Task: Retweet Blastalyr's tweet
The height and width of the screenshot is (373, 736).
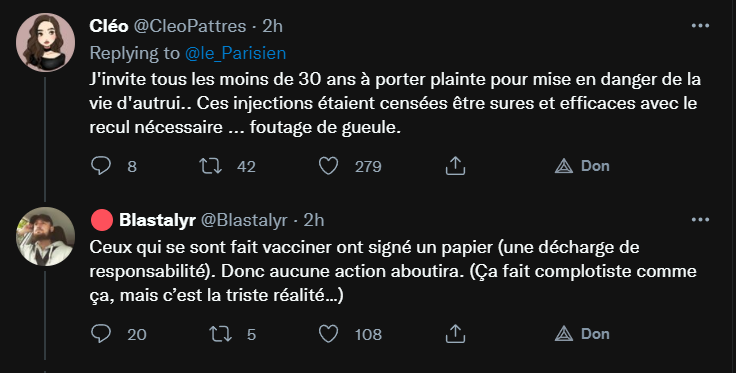Action: [220, 334]
